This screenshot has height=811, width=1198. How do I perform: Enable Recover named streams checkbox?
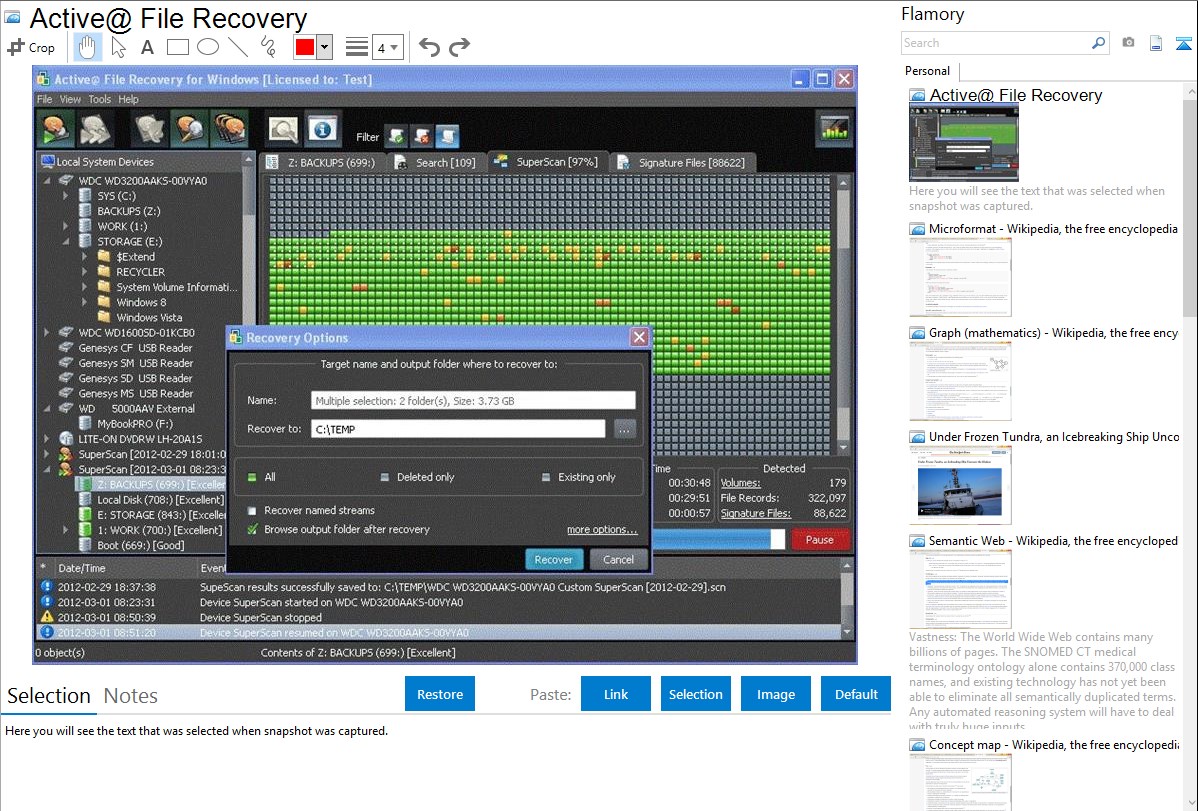pos(252,511)
